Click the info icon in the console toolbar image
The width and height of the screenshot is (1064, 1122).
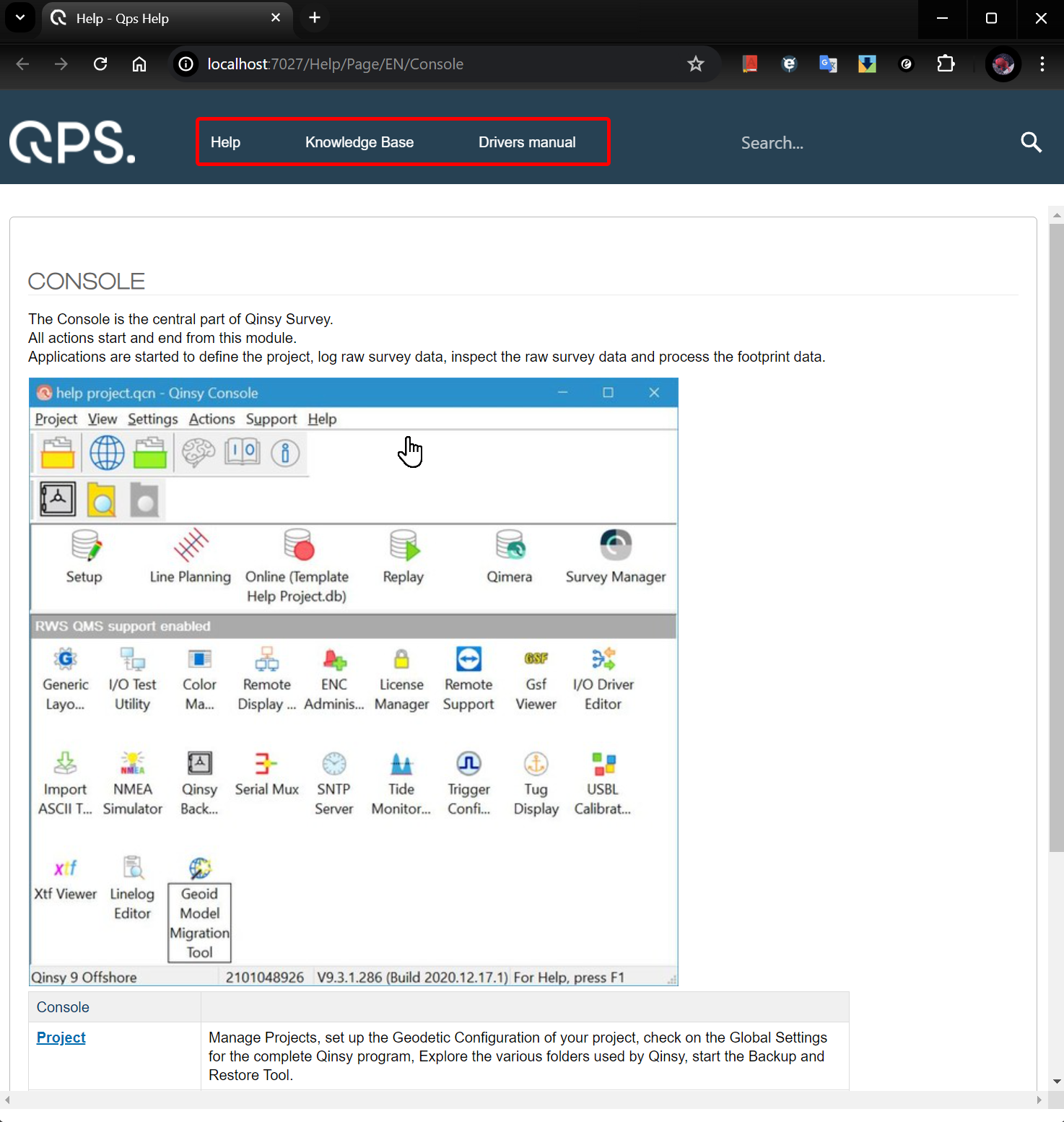coord(285,453)
